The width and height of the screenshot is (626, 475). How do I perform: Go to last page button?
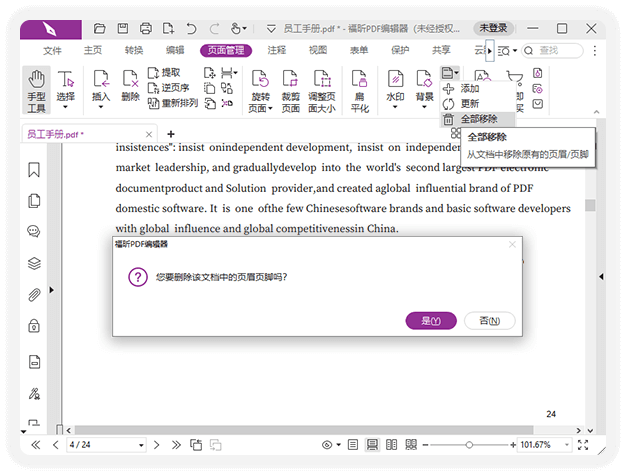(176, 445)
